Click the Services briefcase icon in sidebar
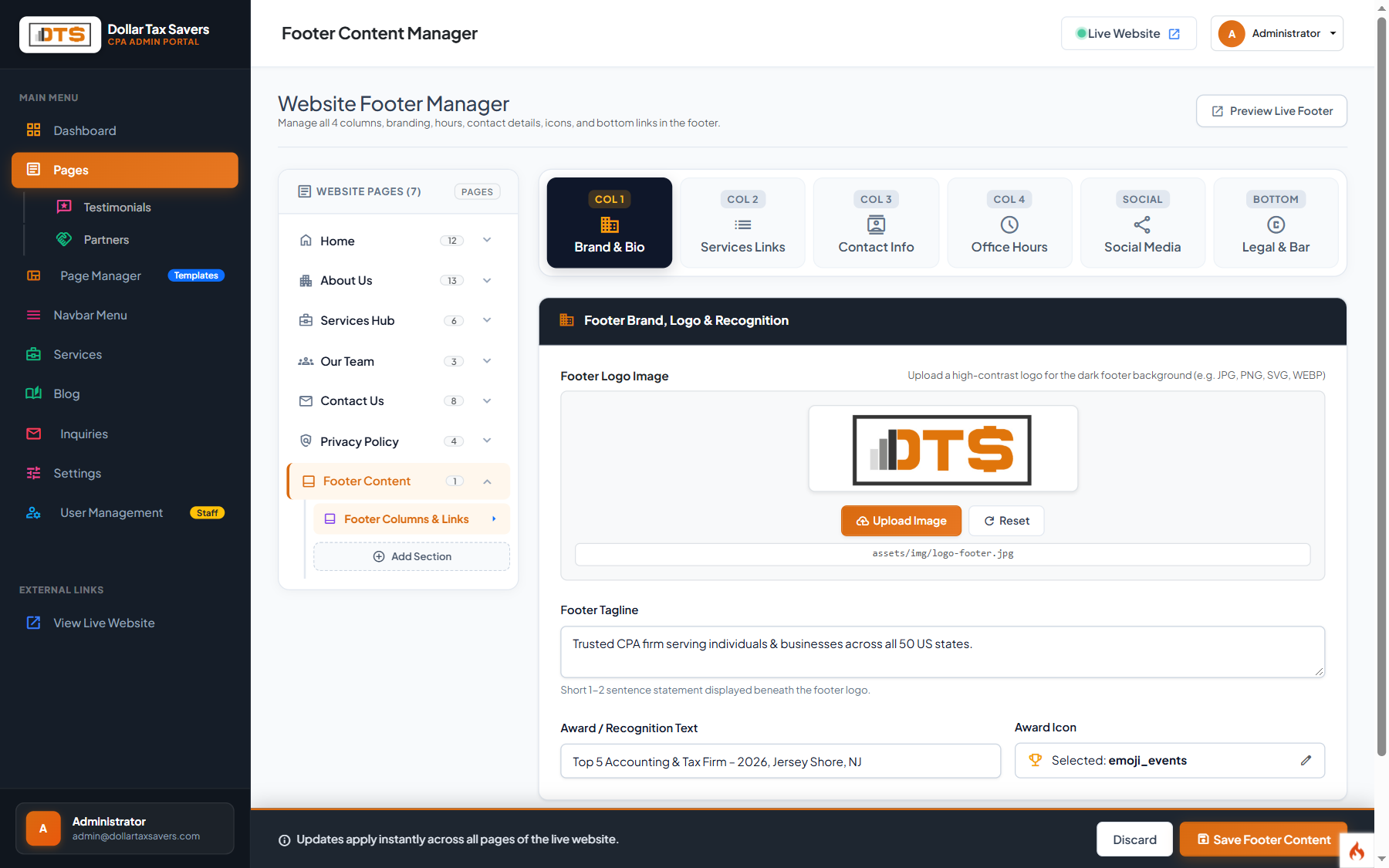The width and height of the screenshot is (1389, 868). click(33, 354)
